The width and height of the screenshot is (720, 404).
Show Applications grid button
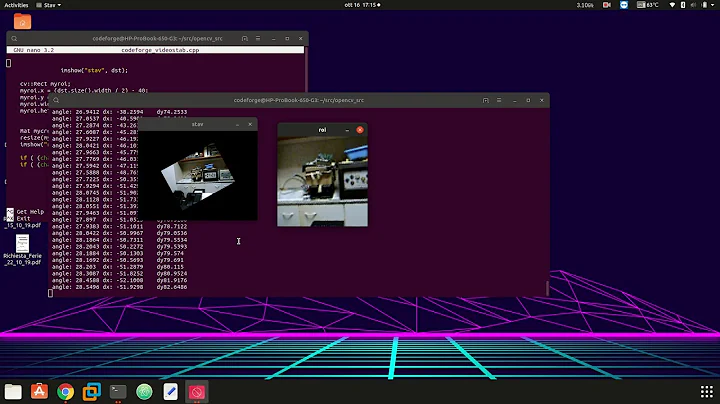[x=707, y=392]
